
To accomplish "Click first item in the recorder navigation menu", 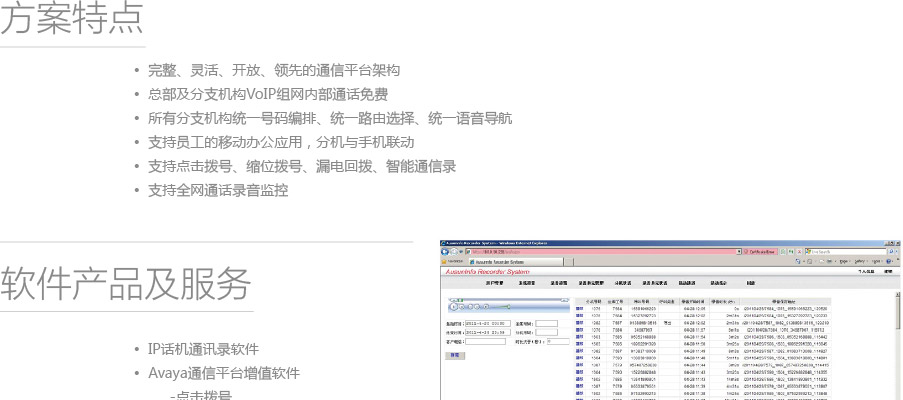I will (494, 283).
